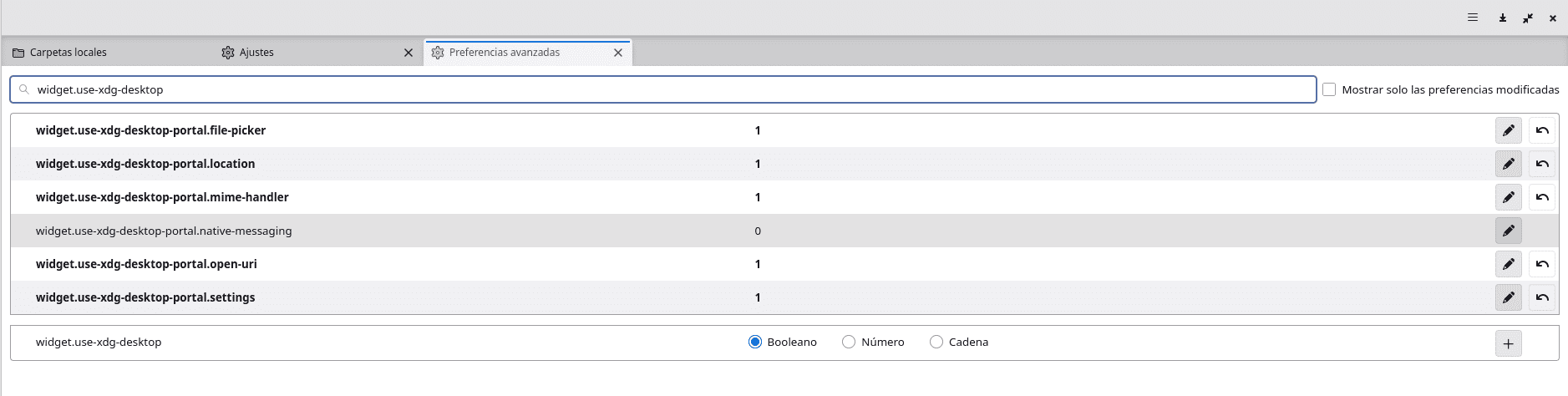The image size is (1568, 396).
Task: Switch to the Ajustes tab
Action: 256,53
